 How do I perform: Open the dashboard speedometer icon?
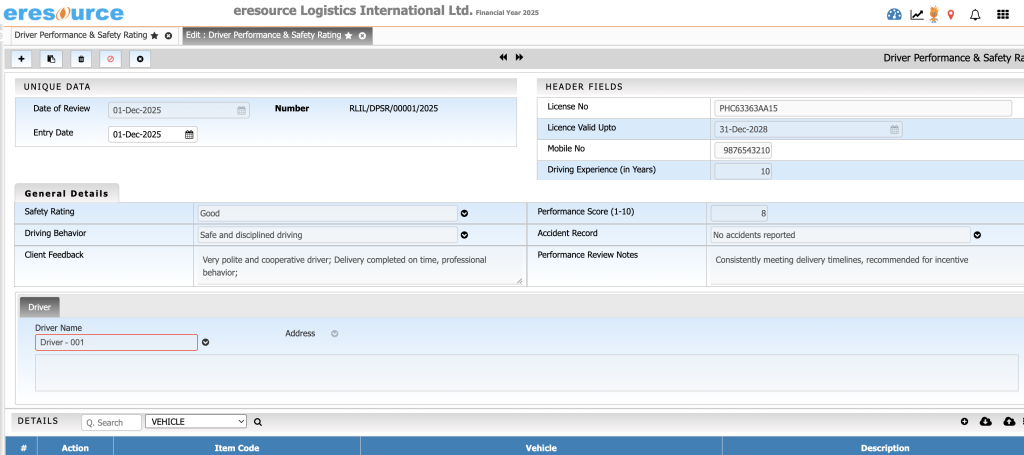[894, 14]
